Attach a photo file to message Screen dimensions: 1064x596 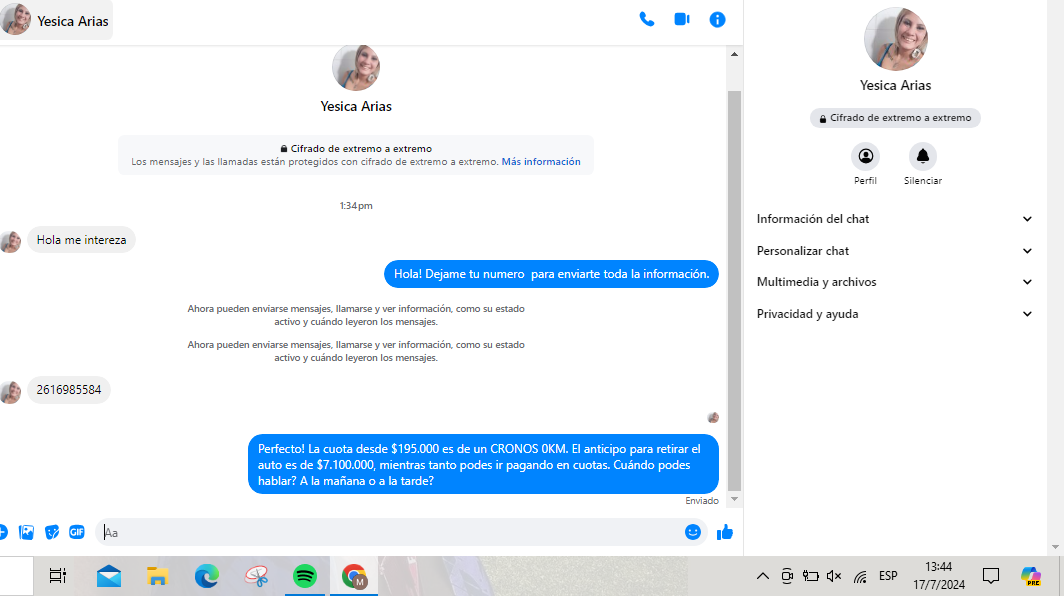coord(27,532)
